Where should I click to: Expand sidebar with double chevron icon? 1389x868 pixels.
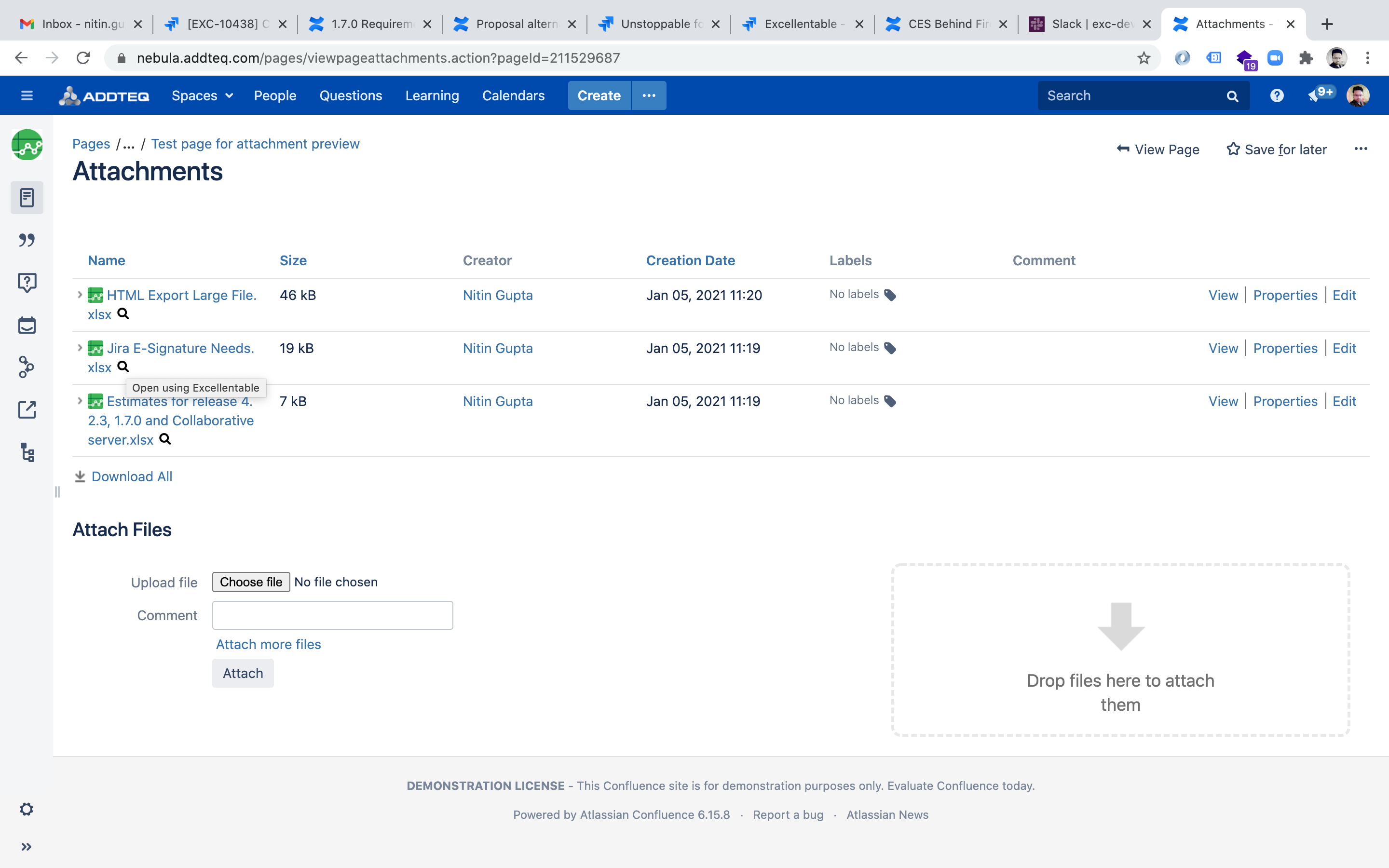click(x=27, y=847)
